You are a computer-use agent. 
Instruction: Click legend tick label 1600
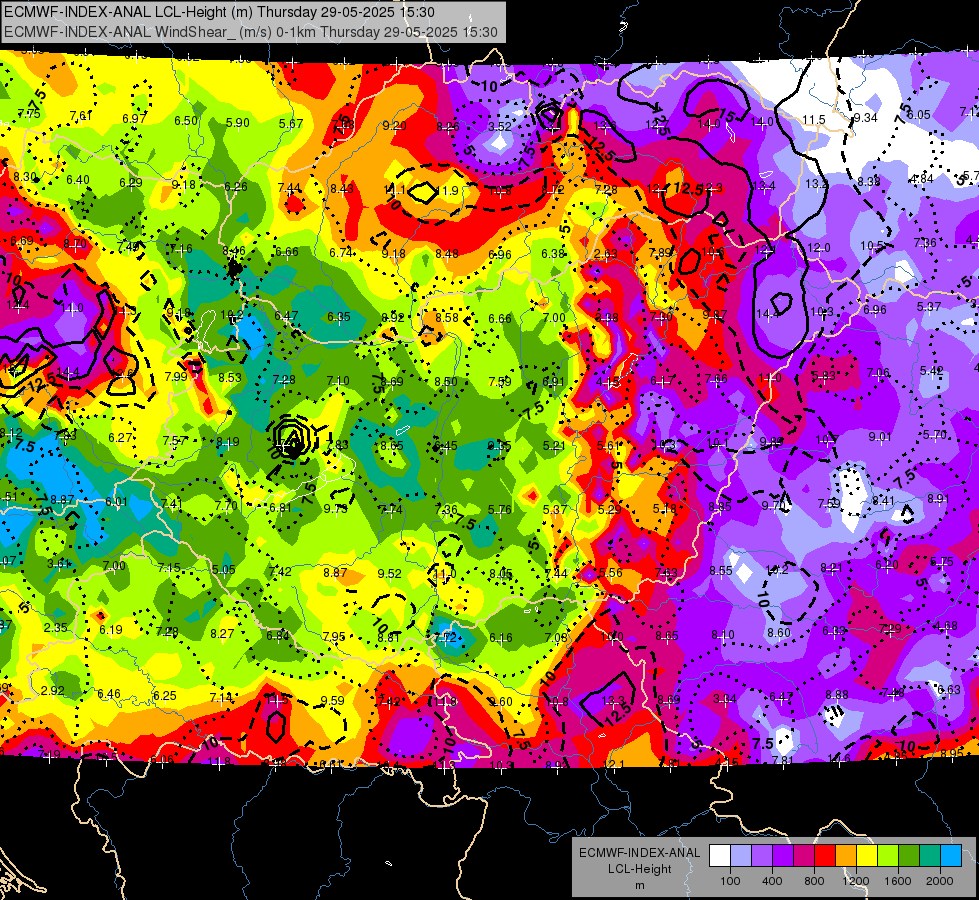click(897, 881)
